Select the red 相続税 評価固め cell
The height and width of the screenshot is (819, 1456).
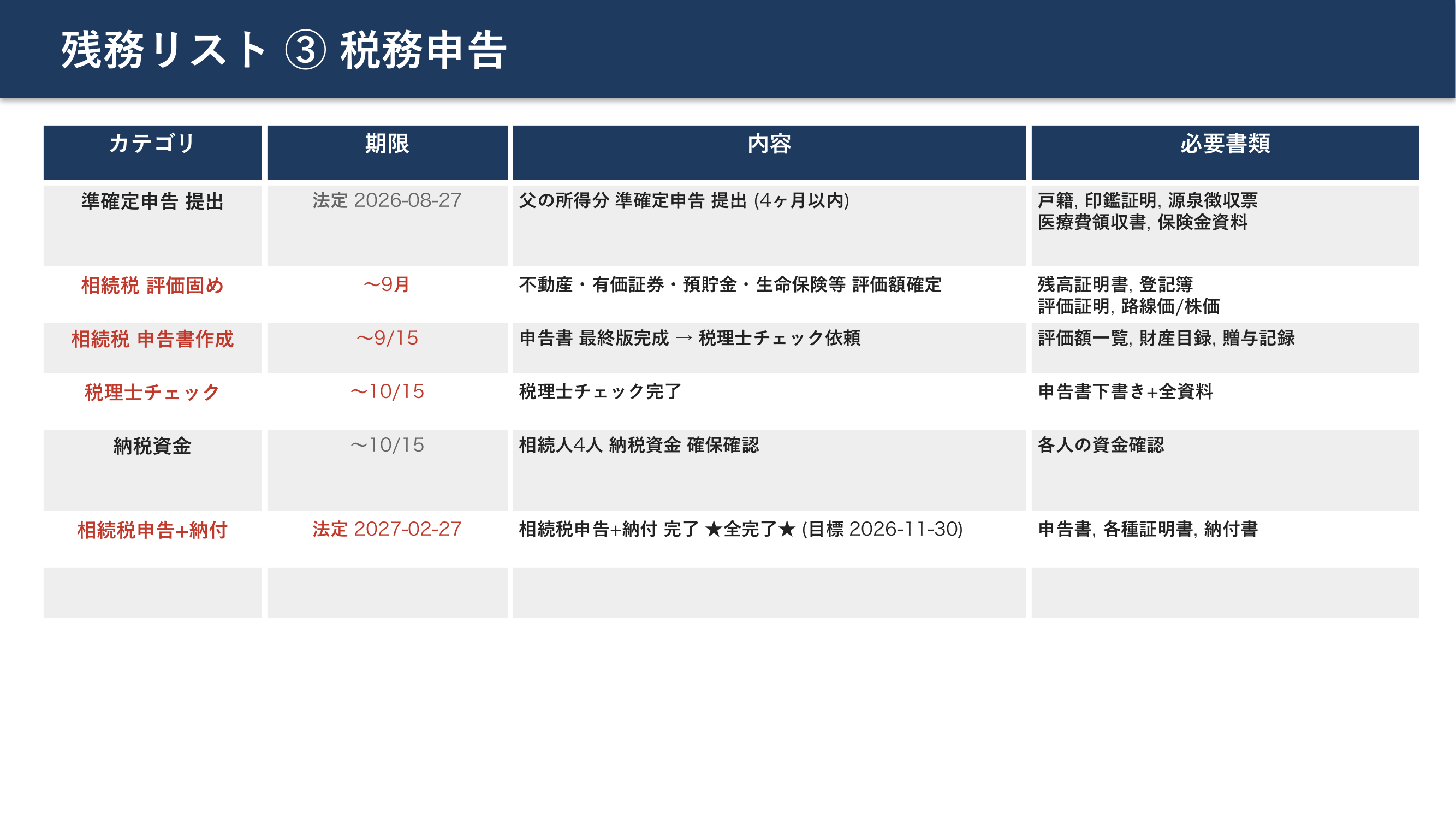[x=152, y=286]
